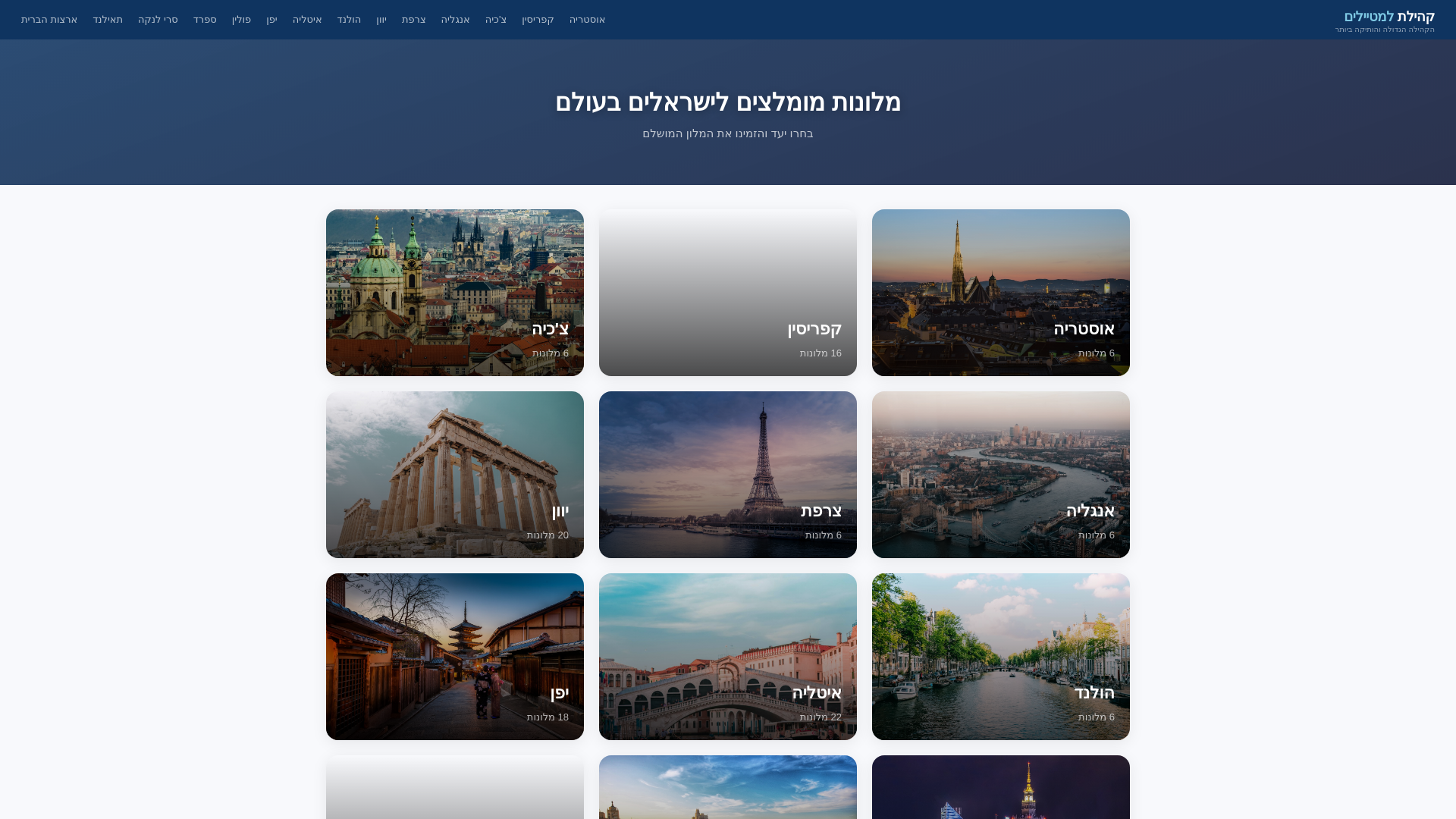Open the הולנד link in the top navigation

click(x=349, y=20)
